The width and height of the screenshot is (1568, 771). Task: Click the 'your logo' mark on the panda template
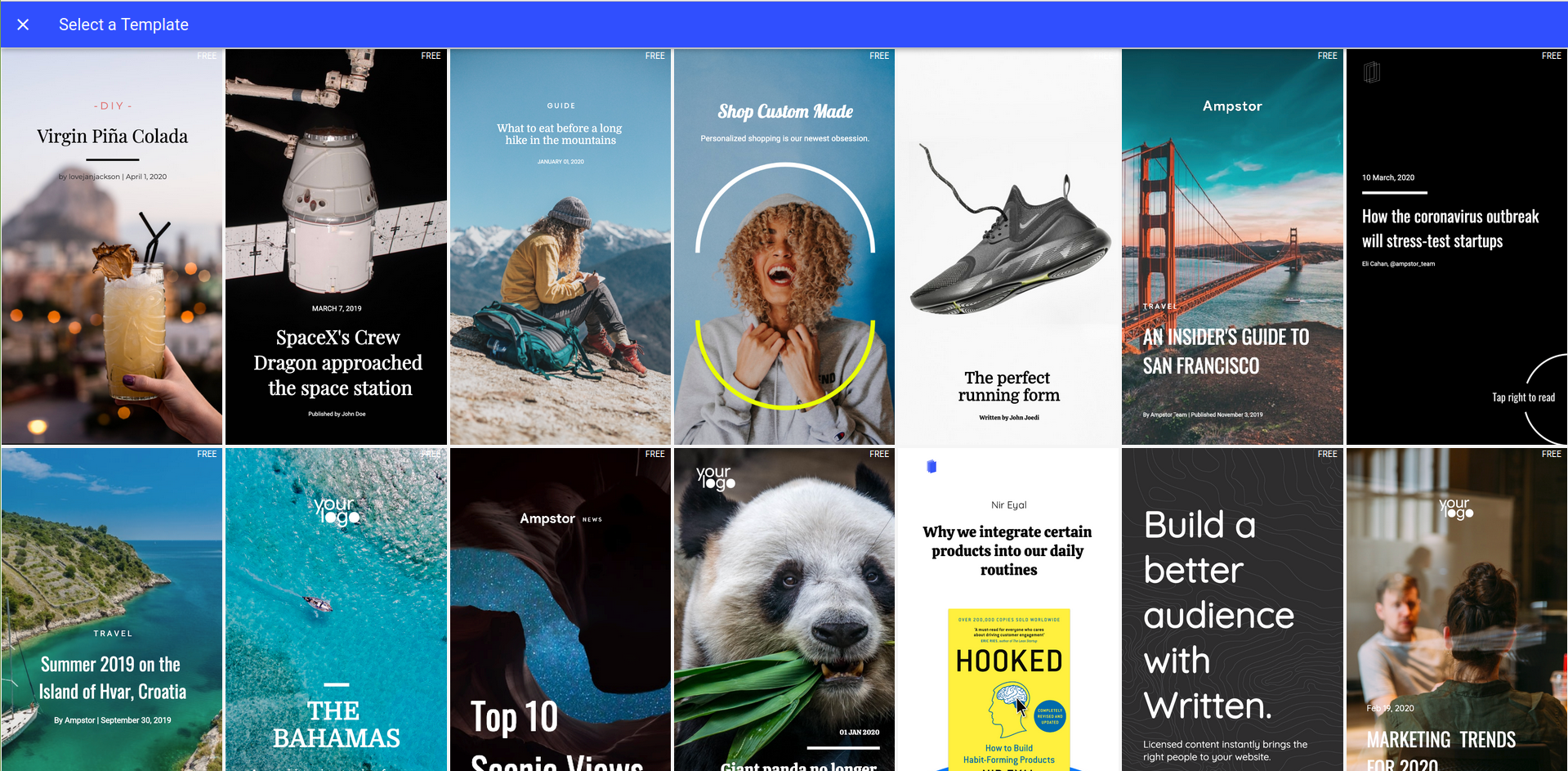pyautogui.click(x=715, y=477)
